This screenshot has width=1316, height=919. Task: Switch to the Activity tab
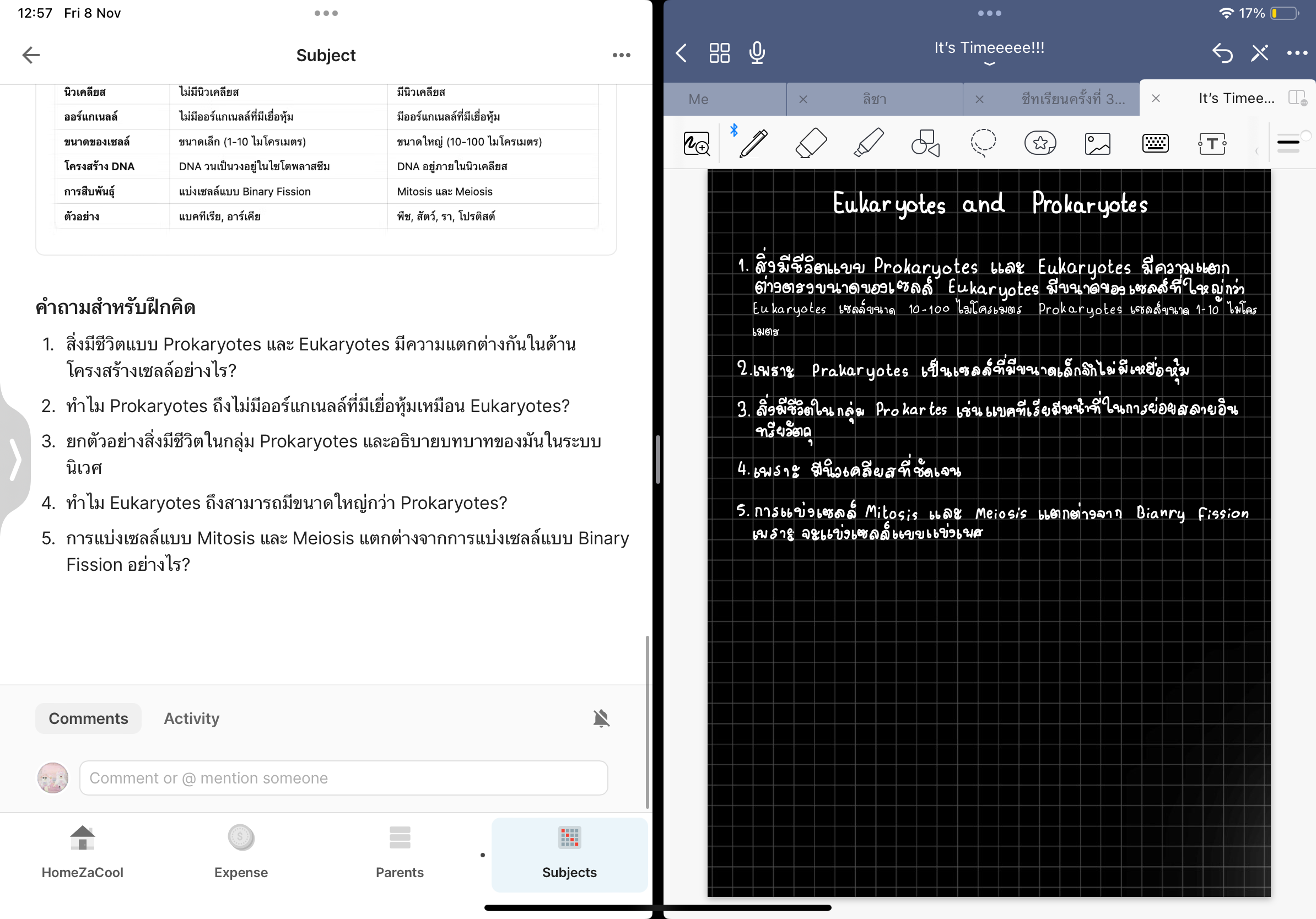tap(191, 718)
